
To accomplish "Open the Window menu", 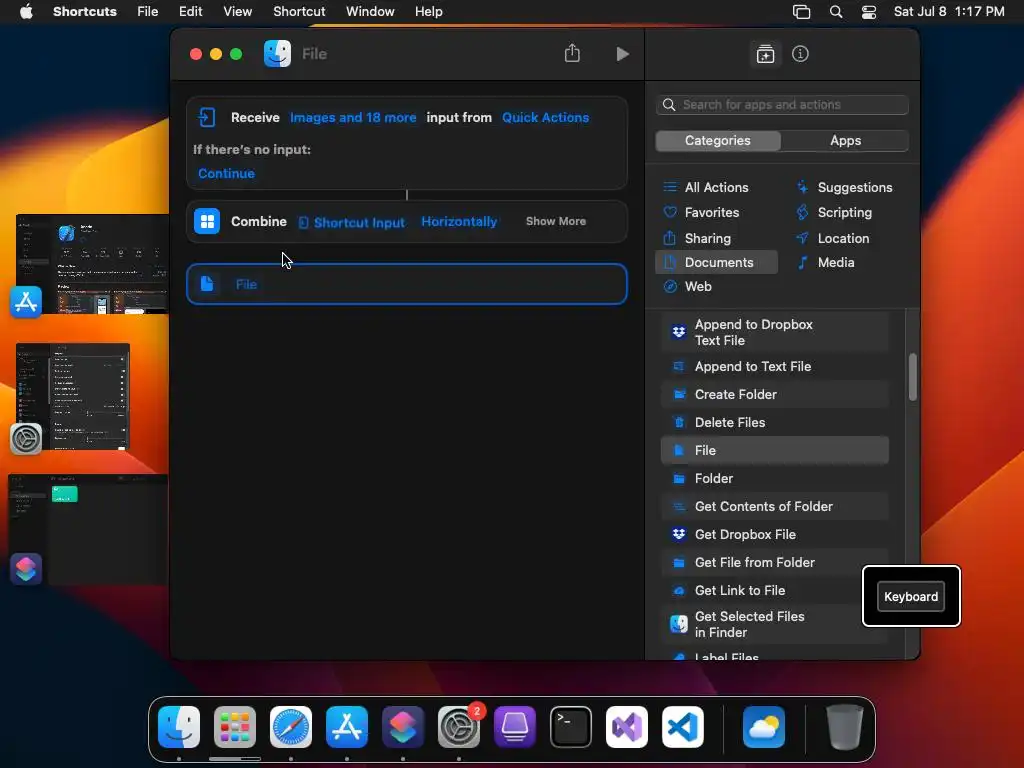I will (370, 12).
